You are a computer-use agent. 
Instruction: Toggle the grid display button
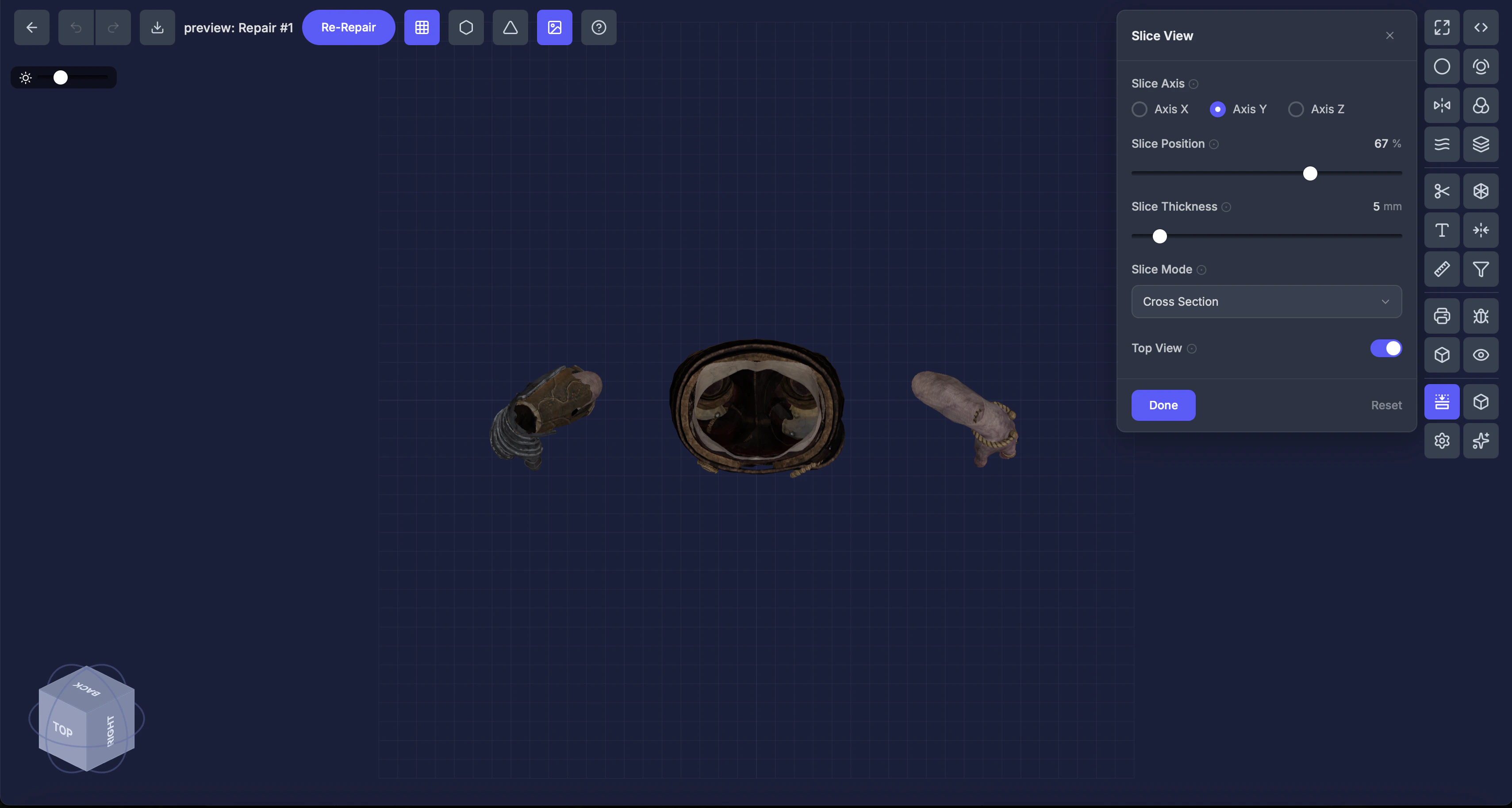422,27
